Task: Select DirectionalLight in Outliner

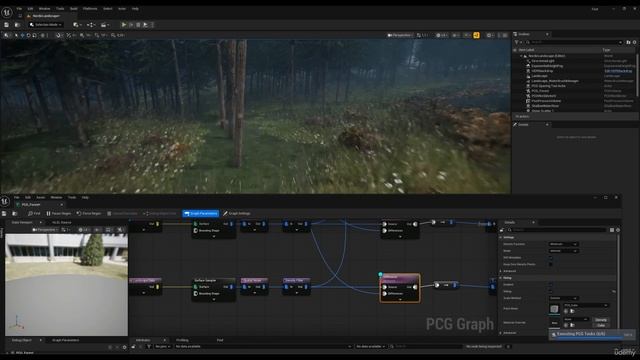Action: pyautogui.click(x=543, y=61)
